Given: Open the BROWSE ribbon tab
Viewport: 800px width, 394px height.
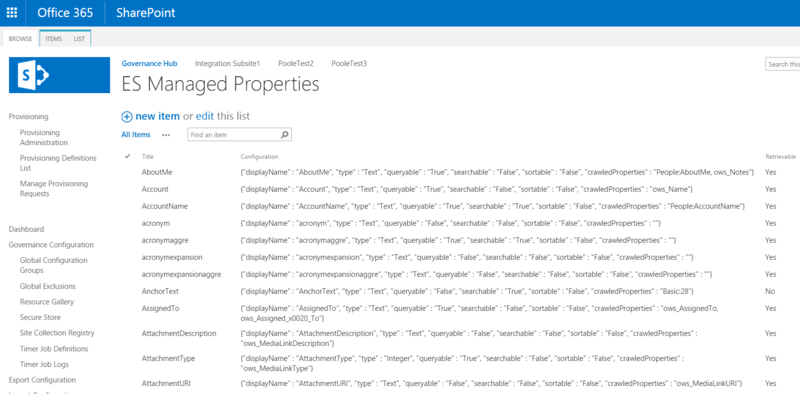Looking at the screenshot, I should [20, 39].
